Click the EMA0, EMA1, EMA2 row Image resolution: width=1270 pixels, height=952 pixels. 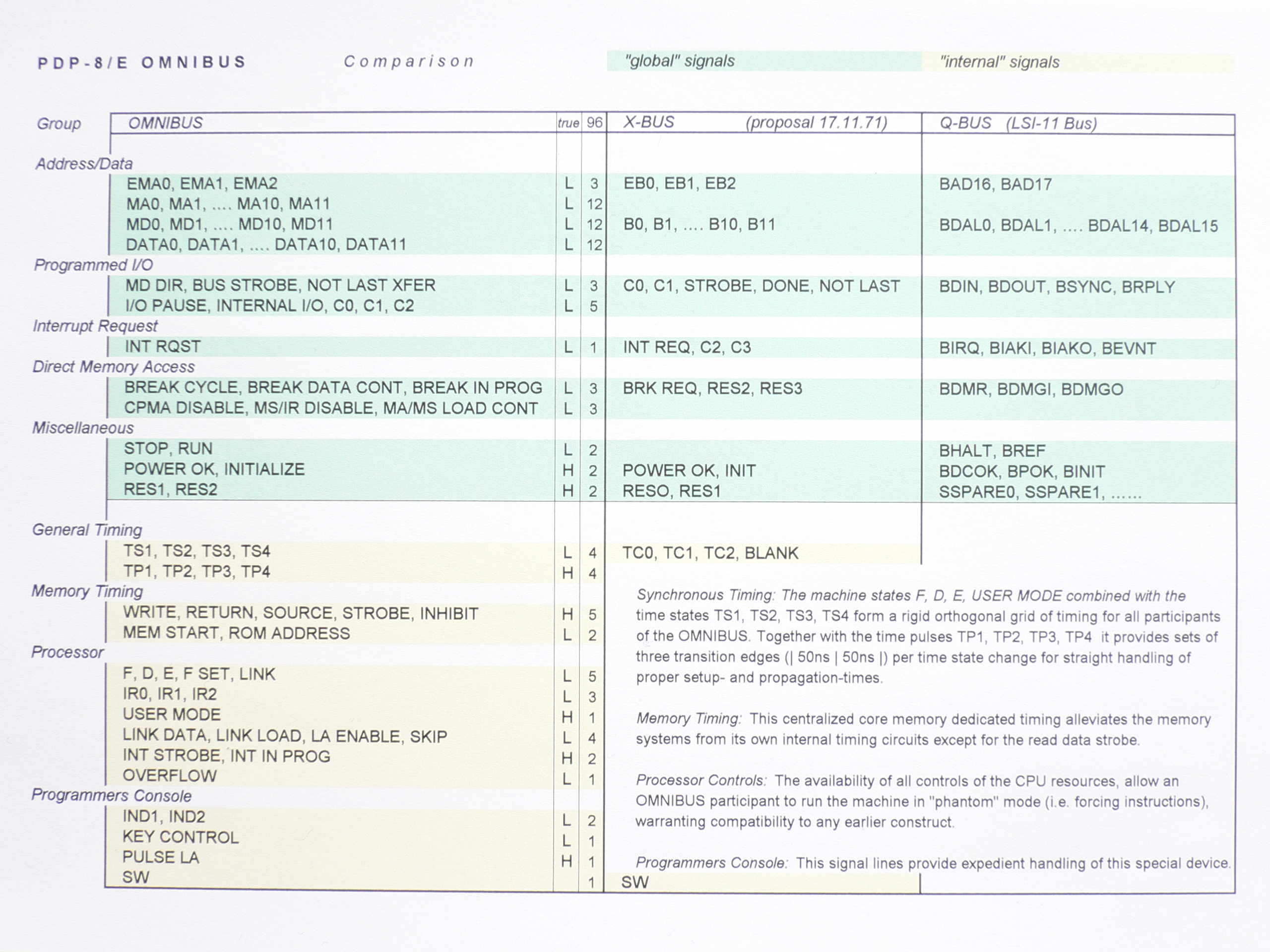point(201,183)
